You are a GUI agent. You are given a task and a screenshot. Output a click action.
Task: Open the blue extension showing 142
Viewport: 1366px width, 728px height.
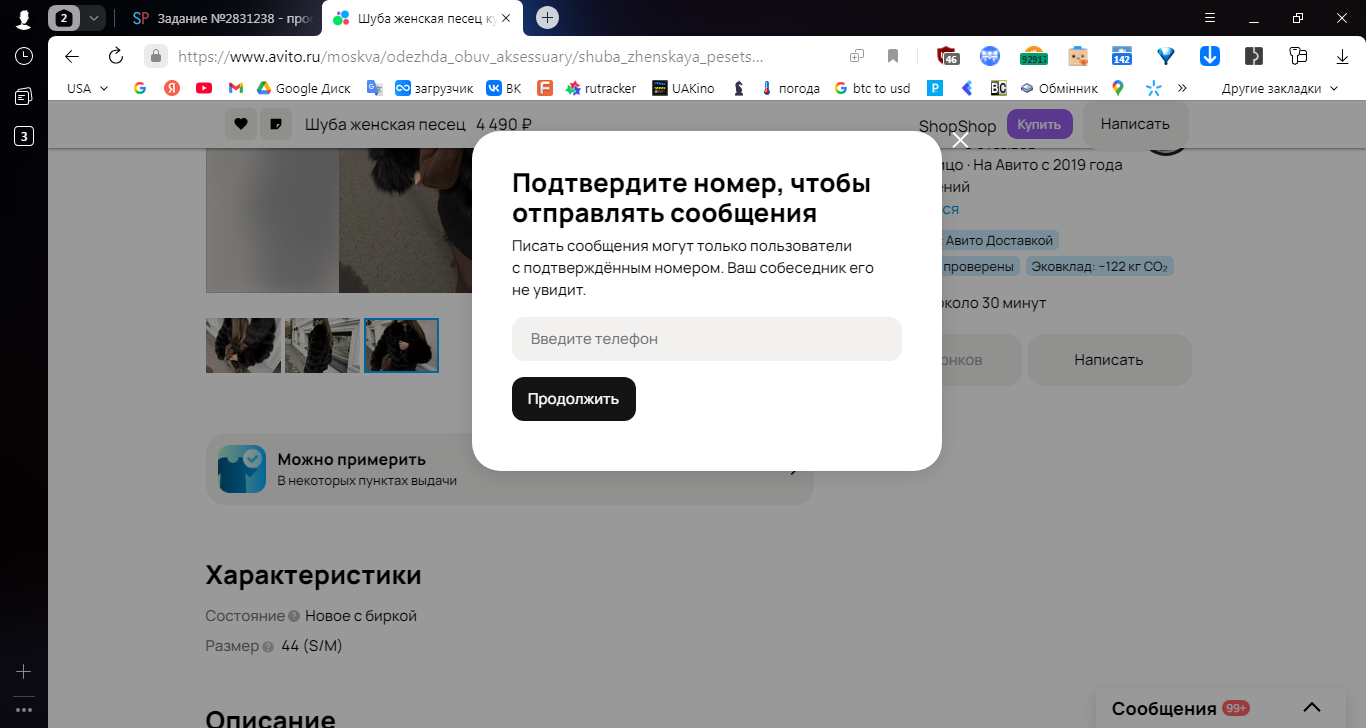[1121, 56]
